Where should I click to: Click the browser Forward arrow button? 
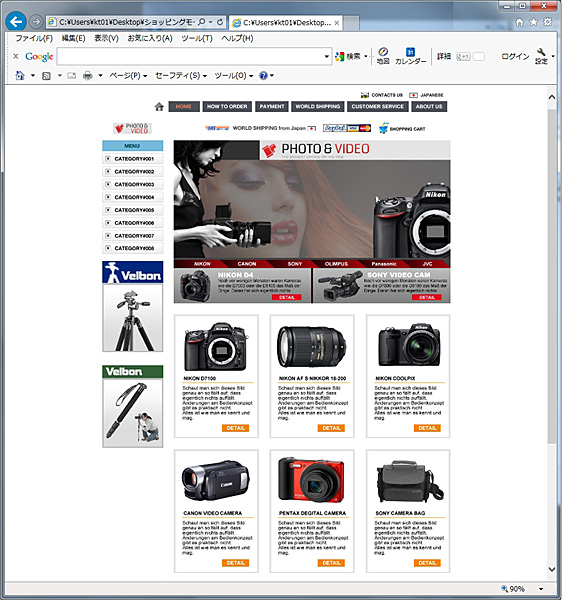(36, 22)
